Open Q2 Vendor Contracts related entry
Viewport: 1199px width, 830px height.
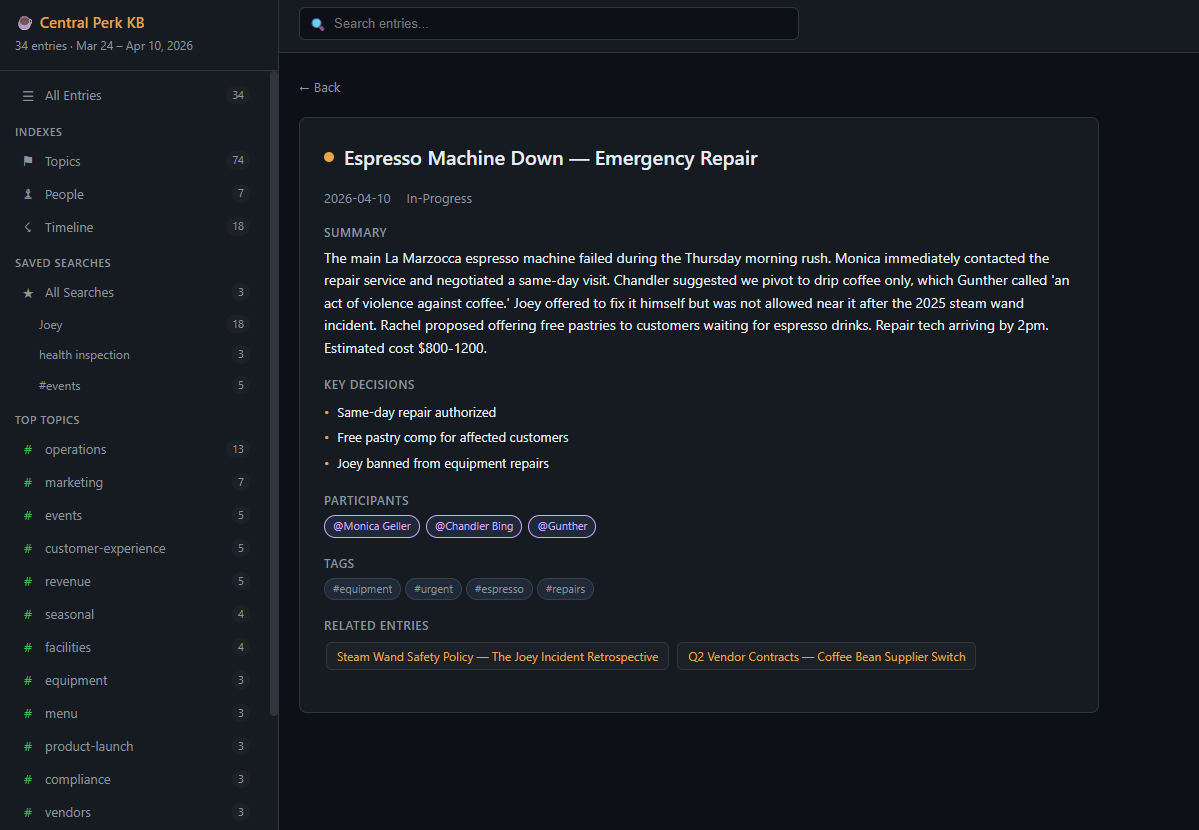pos(826,657)
